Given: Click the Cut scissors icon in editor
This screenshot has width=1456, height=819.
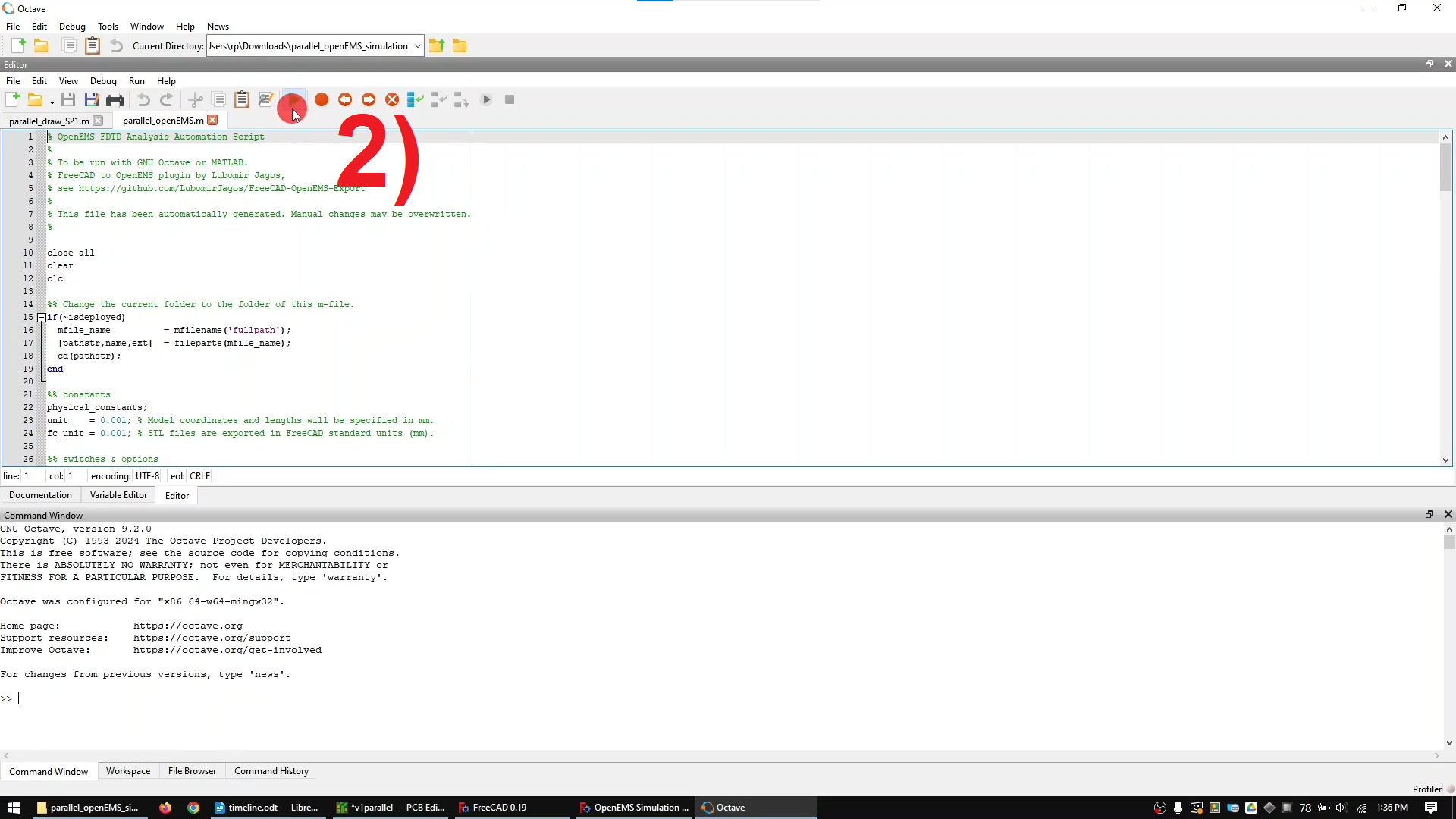Looking at the screenshot, I should 195,99.
